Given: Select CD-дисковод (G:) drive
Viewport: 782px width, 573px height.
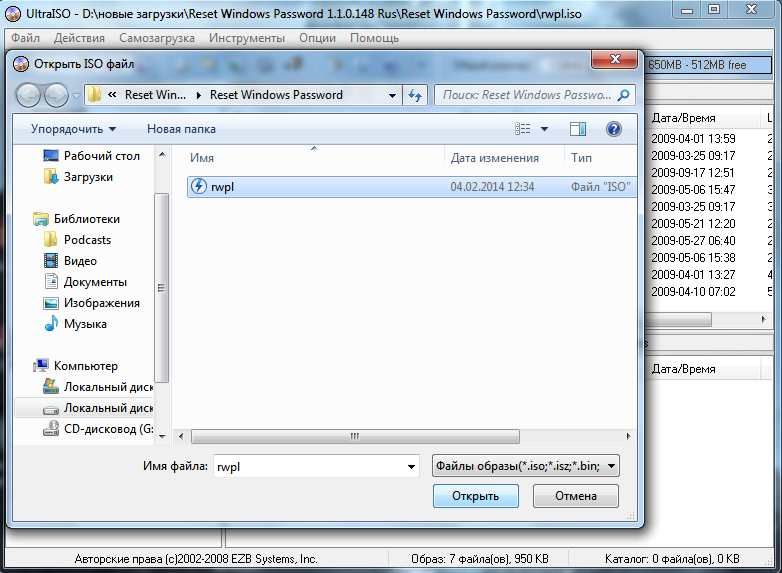Looking at the screenshot, I should [98, 429].
